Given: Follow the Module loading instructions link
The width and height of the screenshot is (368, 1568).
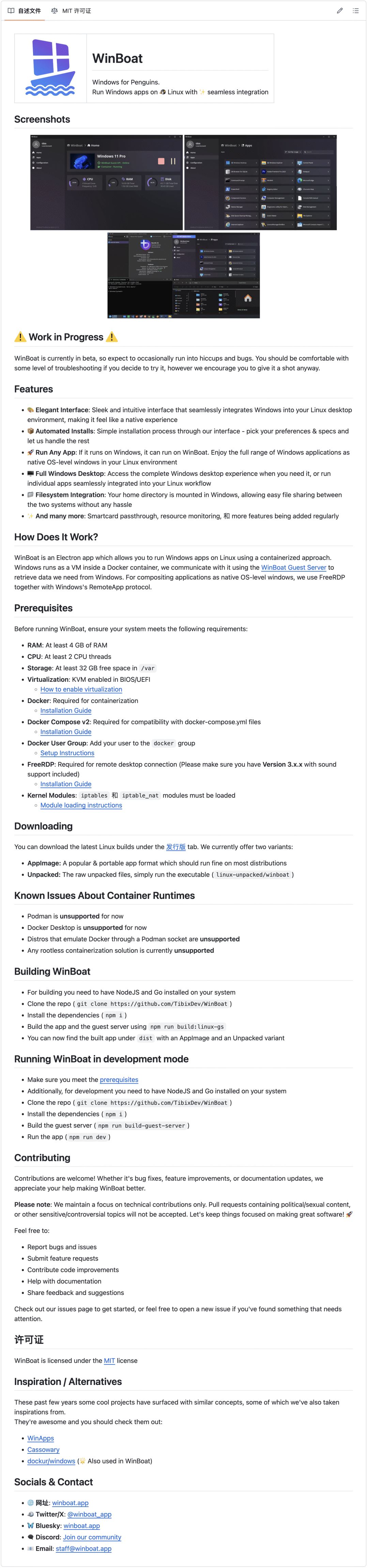Looking at the screenshot, I should pyautogui.click(x=81, y=805).
